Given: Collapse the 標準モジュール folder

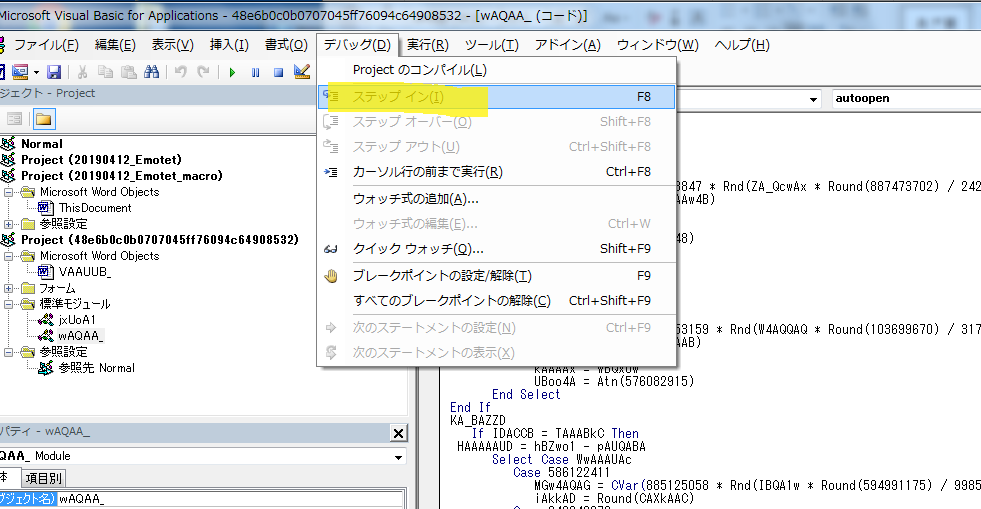Looking at the screenshot, I should (8, 304).
